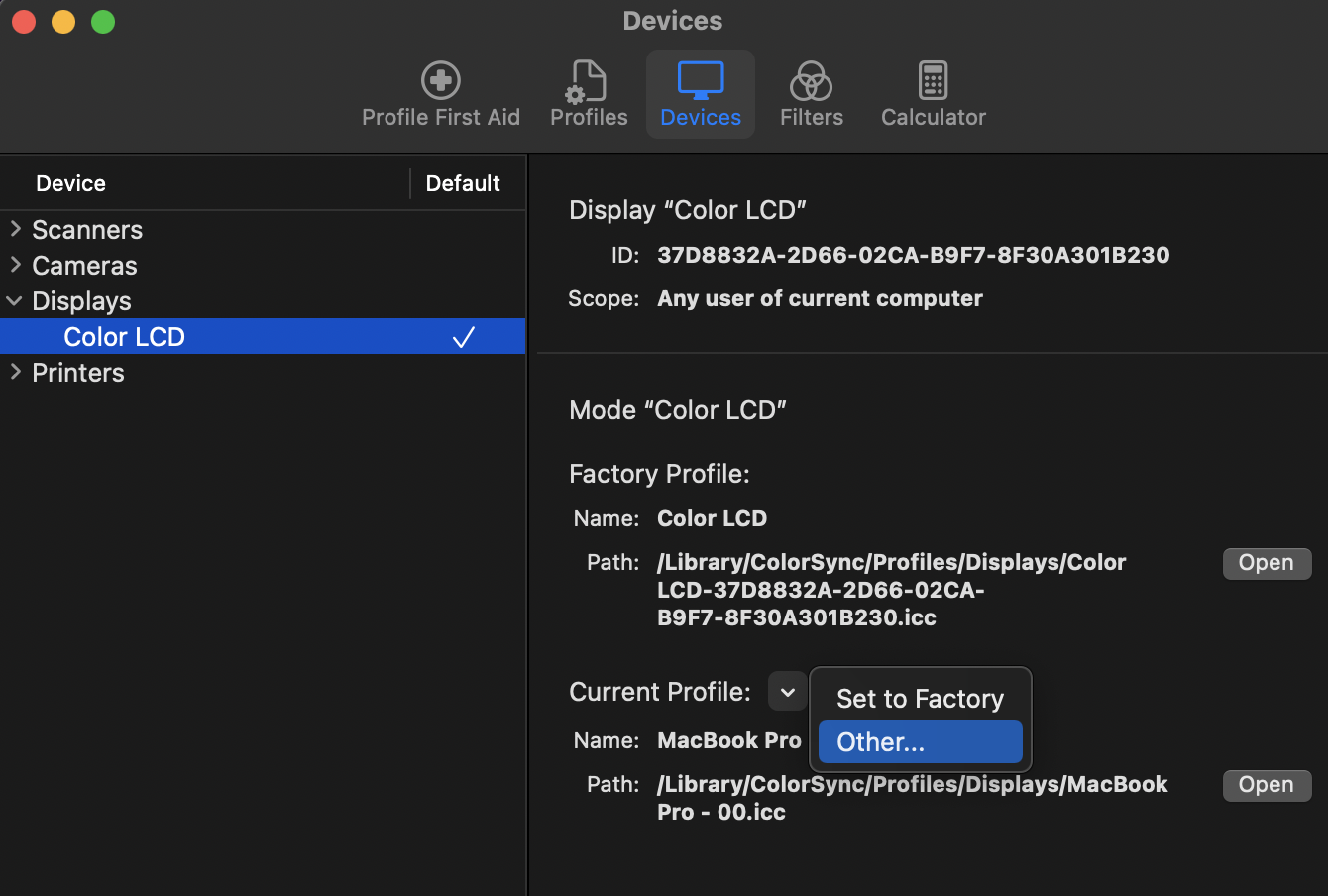The width and height of the screenshot is (1328, 896).
Task: Click the Current Profile dropdown arrow
Action: tap(787, 692)
